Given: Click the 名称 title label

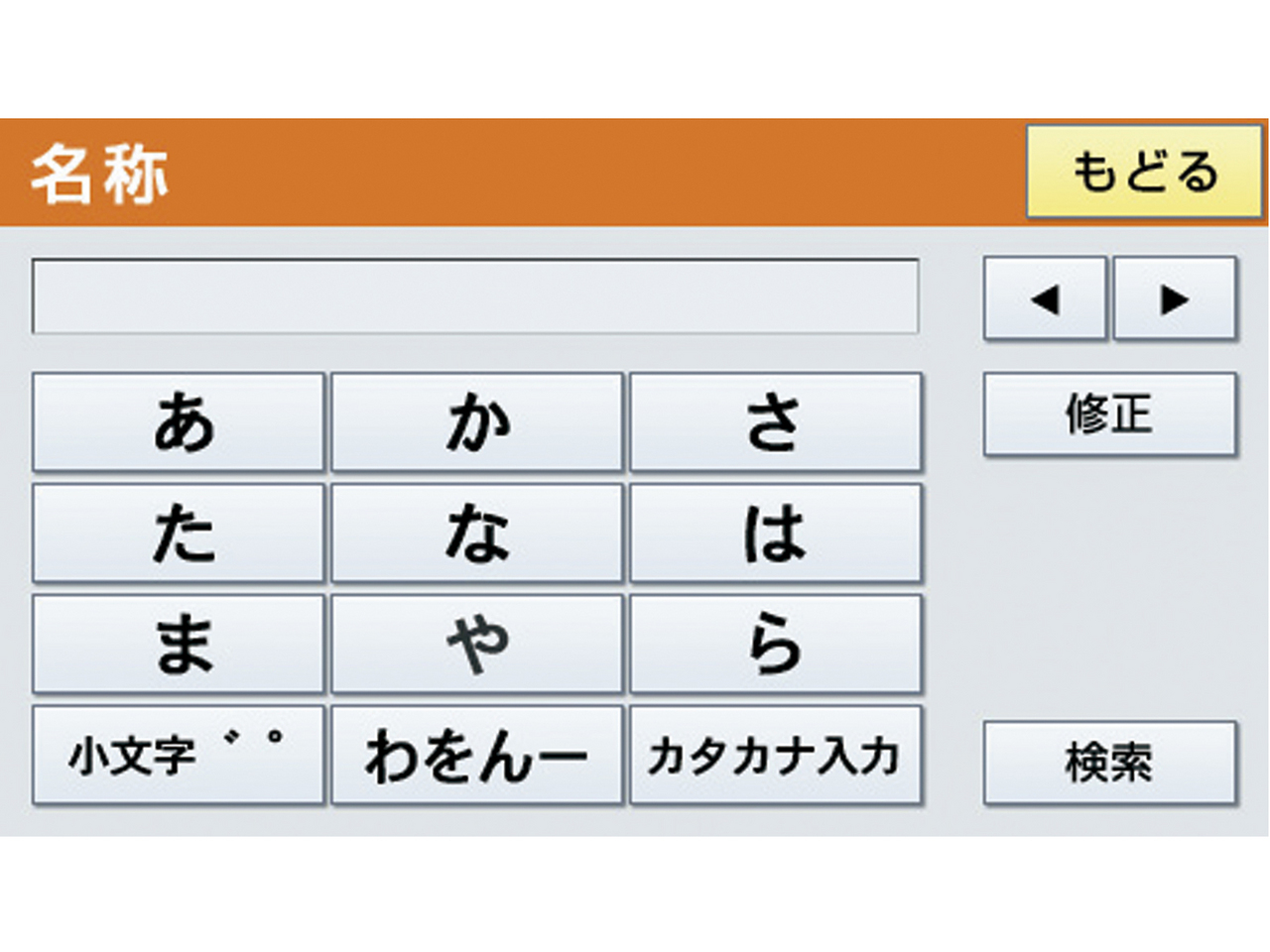Looking at the screenshot, I should point(99,175).
